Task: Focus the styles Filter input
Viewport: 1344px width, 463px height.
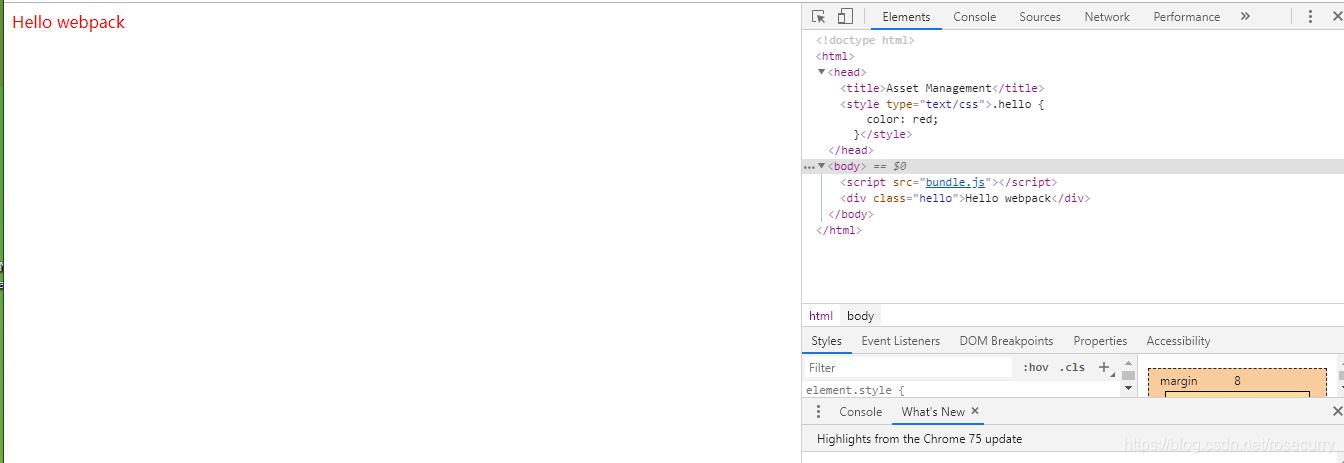Action: pos(909,368)
